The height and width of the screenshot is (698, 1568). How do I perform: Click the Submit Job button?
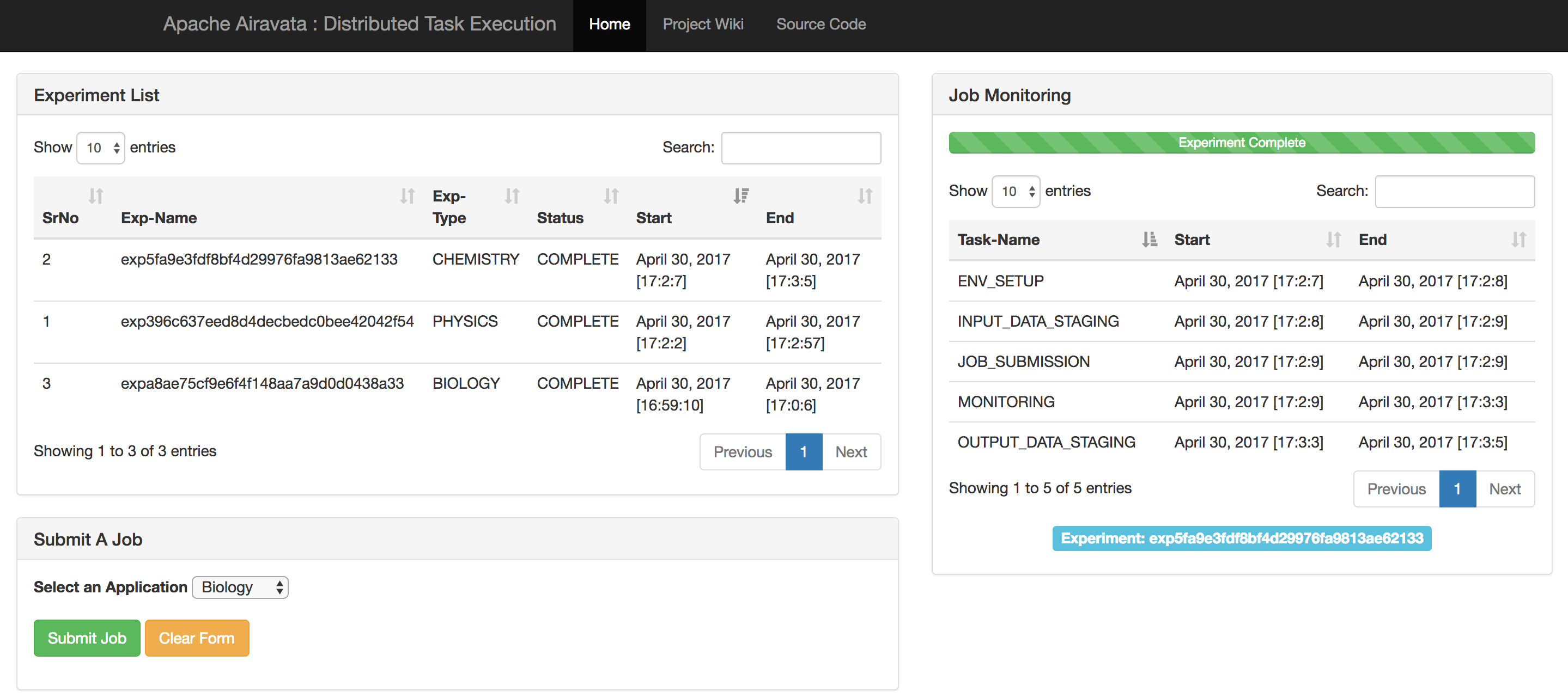[x=87, y=638]
